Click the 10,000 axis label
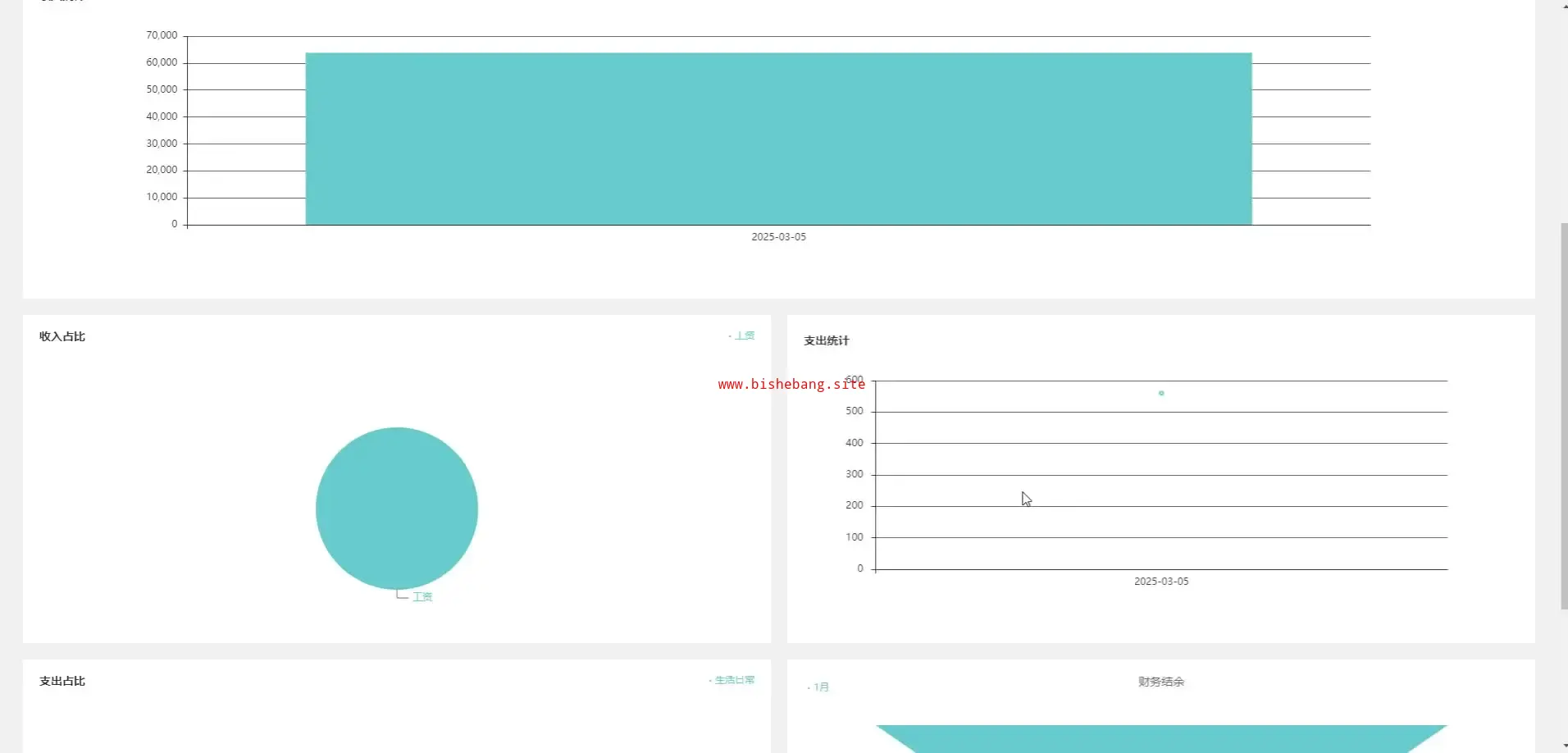Image resolution: width=1568 pixels, height=753 pixels. click(162, 197)
